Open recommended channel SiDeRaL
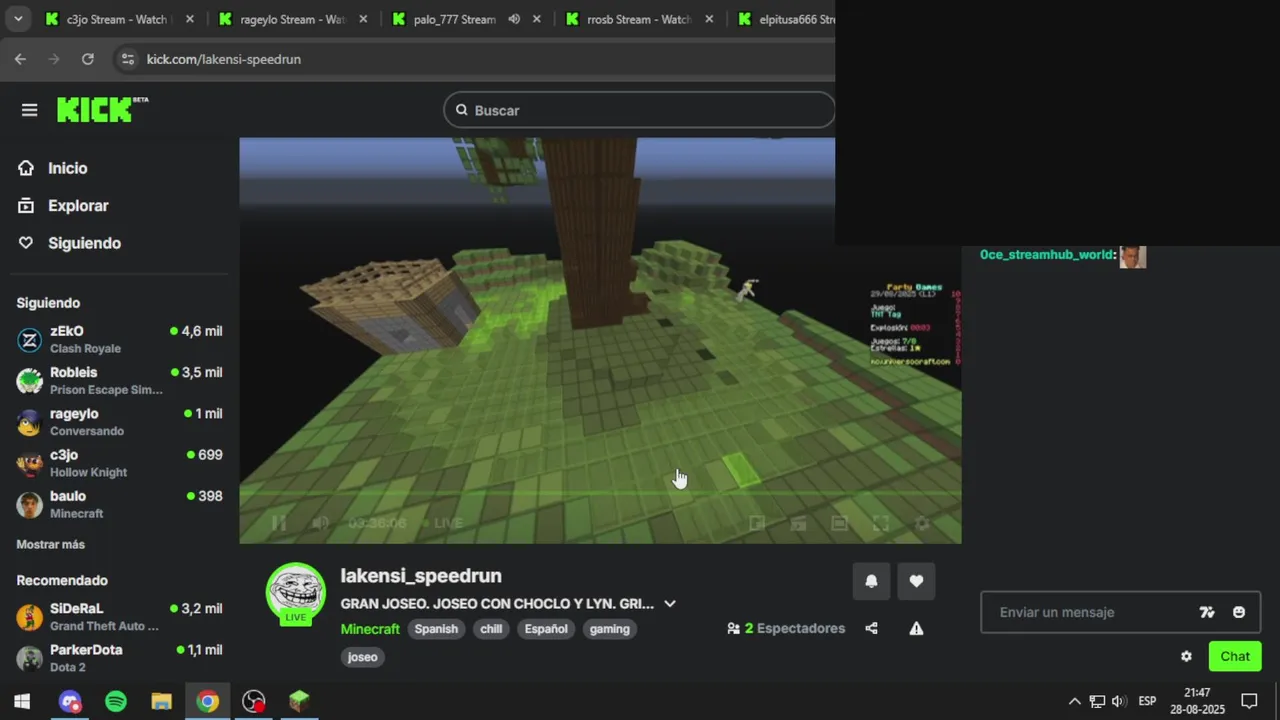The height and width of the screenshot is (720, 1280). tap(119, 616)
